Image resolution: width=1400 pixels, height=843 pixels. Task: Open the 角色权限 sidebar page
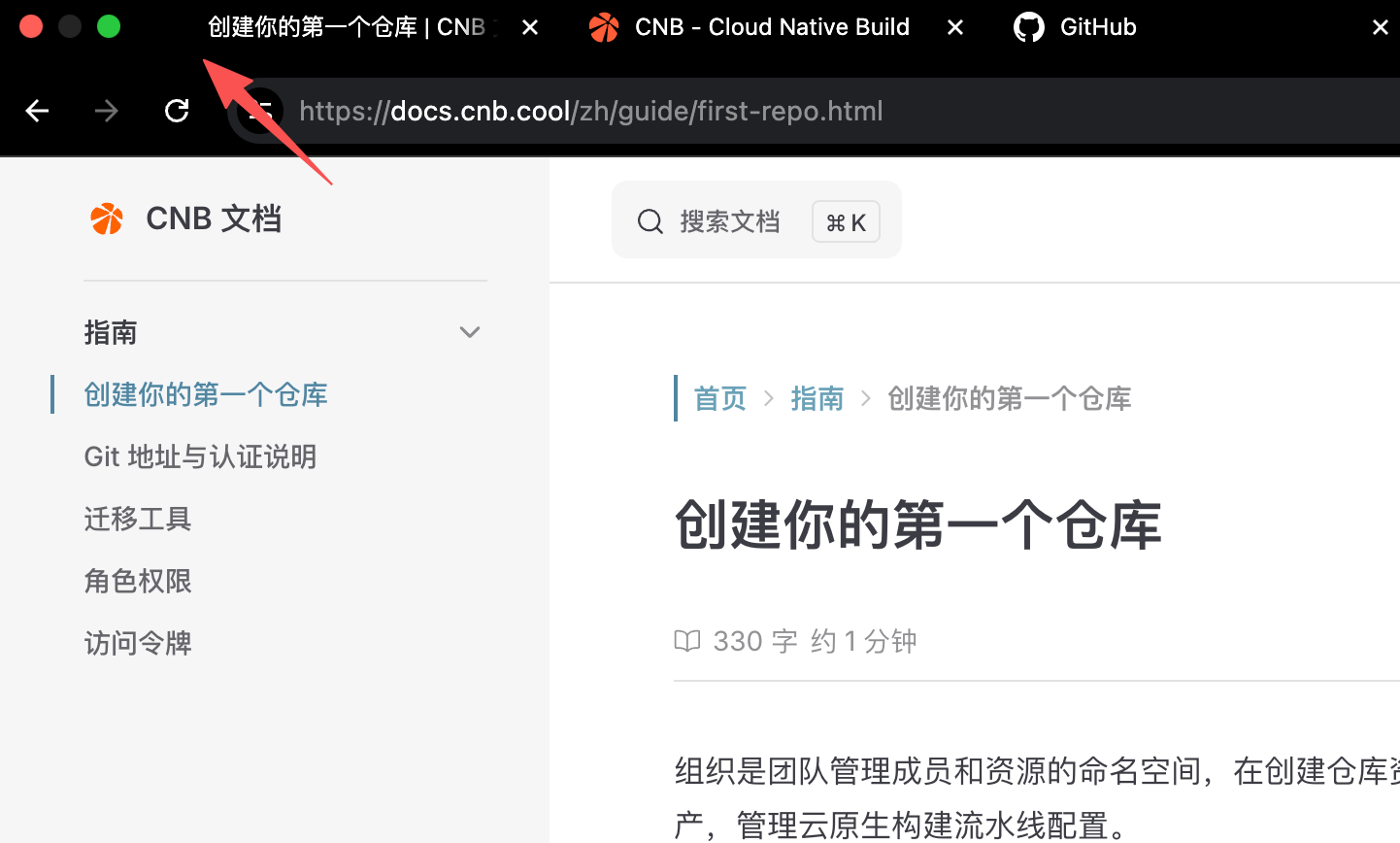(x=137, y=581)
